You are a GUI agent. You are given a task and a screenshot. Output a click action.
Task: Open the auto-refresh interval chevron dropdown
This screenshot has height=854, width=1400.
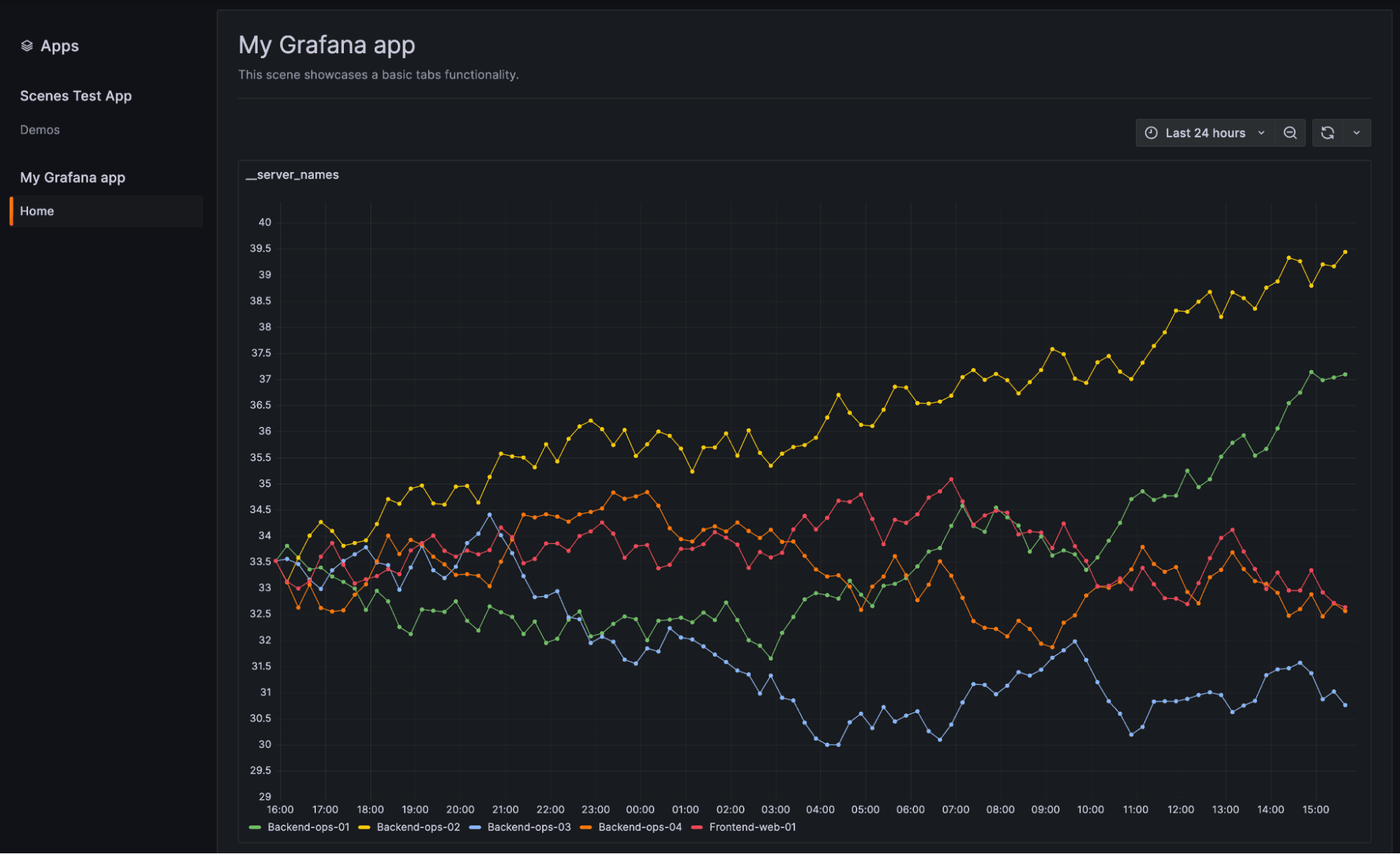[x=1357, y=132]
